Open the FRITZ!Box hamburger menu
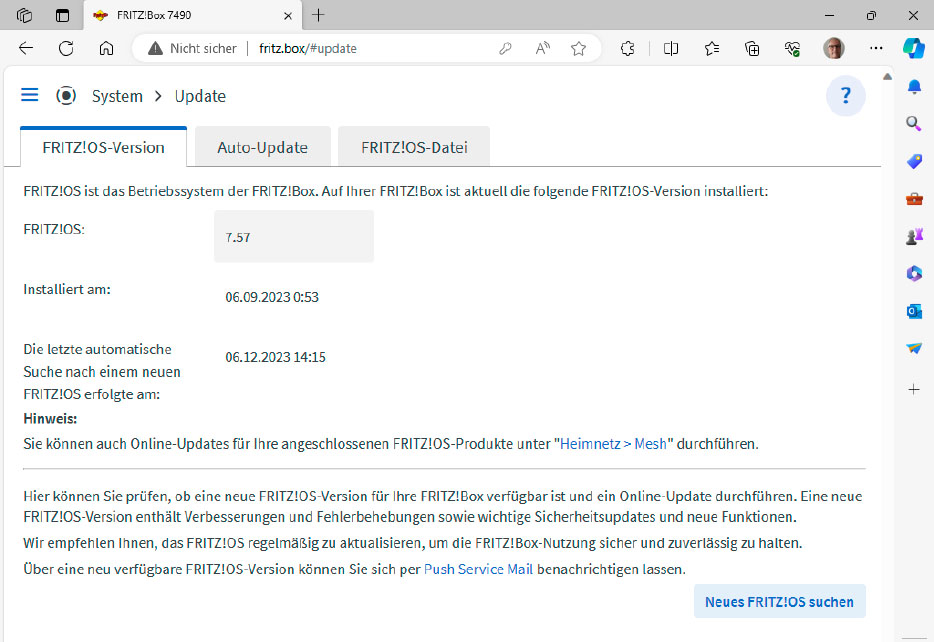 click(x=29, y=95)
